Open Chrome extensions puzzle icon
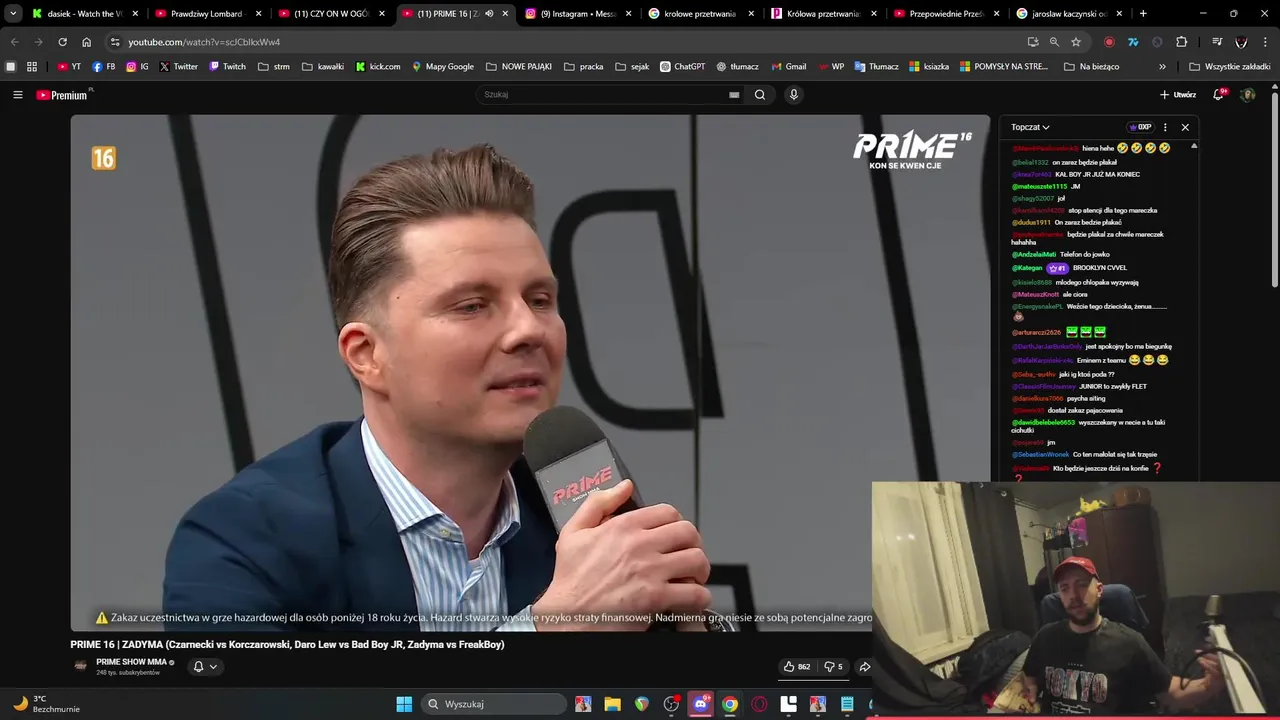Viewport: 1280px width, 720px height. [x=1181, y=42]
